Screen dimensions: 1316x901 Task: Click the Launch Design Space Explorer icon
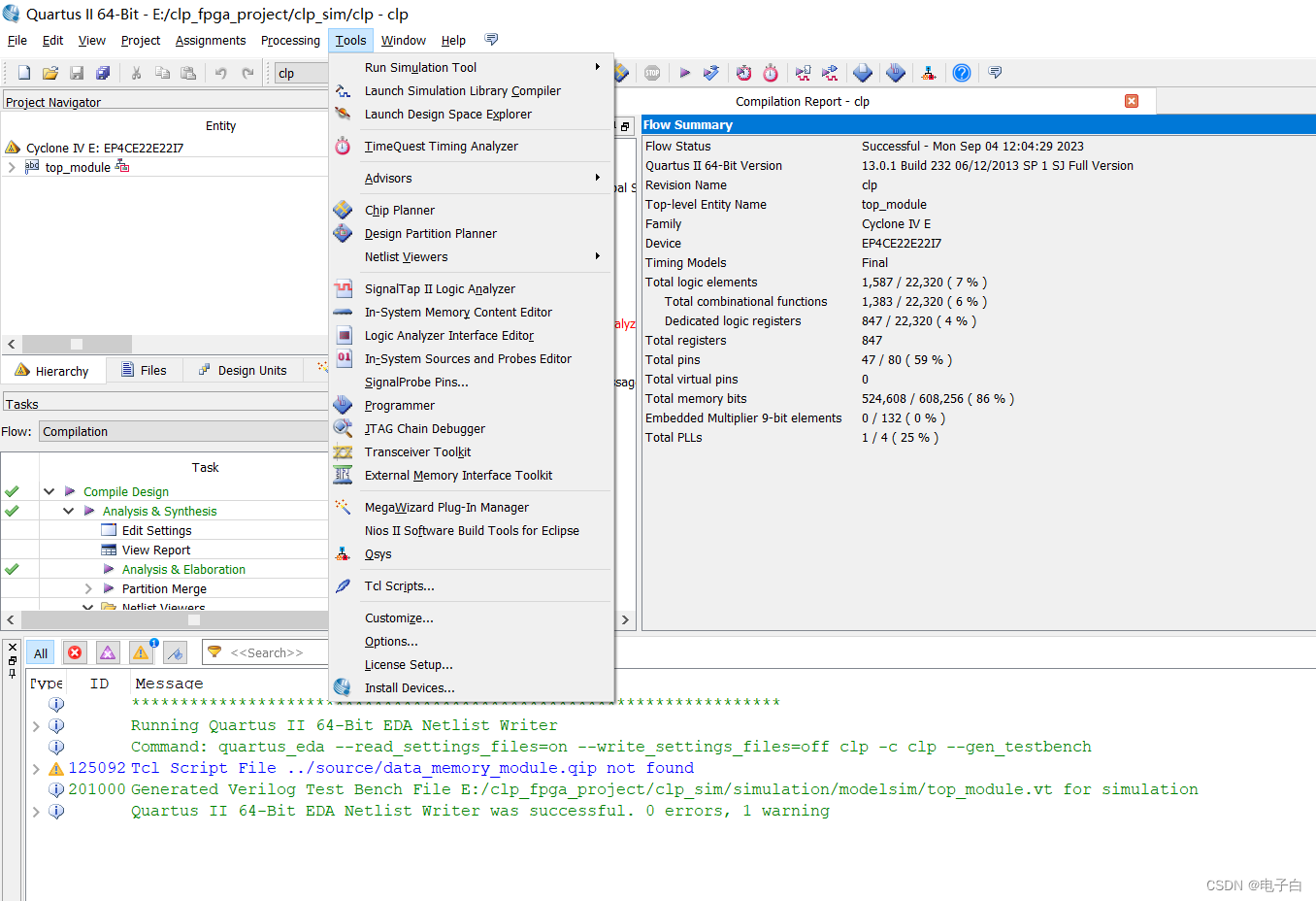(x=343, y=114)
